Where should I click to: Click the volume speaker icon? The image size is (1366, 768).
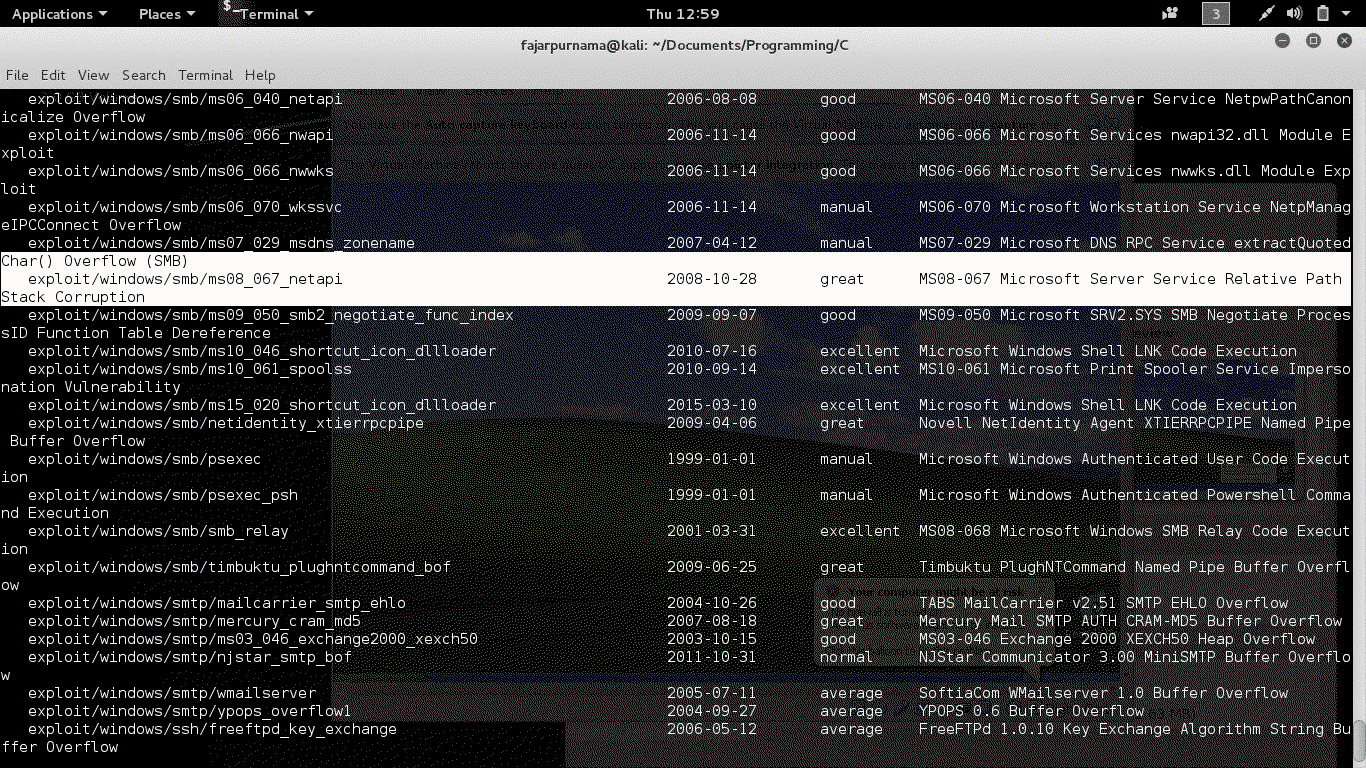1295,14
